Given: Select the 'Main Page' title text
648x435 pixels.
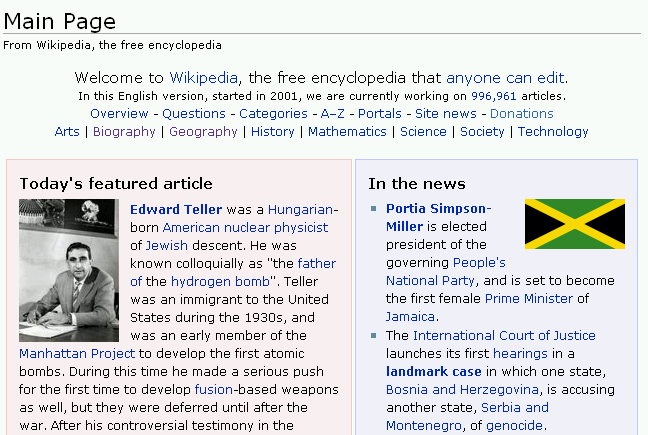Looking at the screenshot, I should (60, 21).
